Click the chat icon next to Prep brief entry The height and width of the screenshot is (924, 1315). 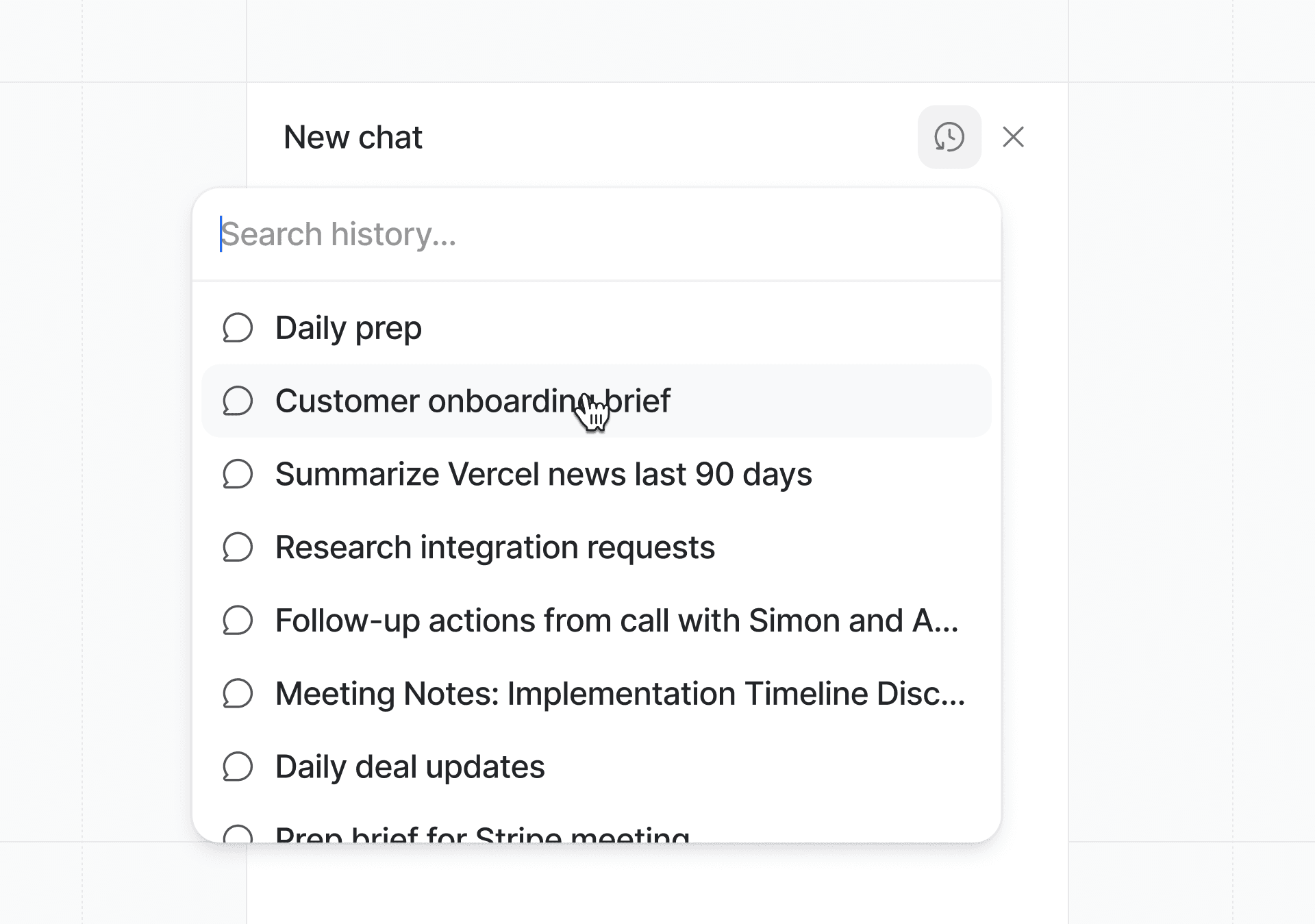pos(238,836)
